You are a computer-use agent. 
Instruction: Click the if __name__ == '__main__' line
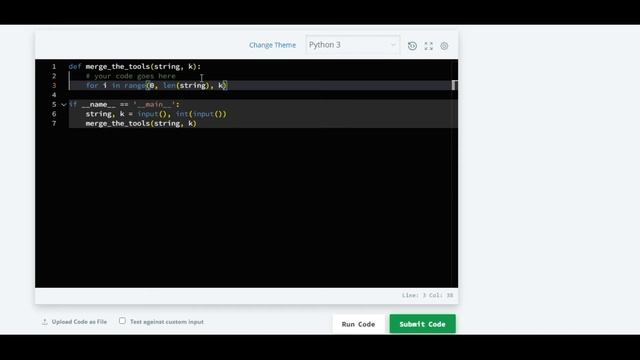click(124, 104)
